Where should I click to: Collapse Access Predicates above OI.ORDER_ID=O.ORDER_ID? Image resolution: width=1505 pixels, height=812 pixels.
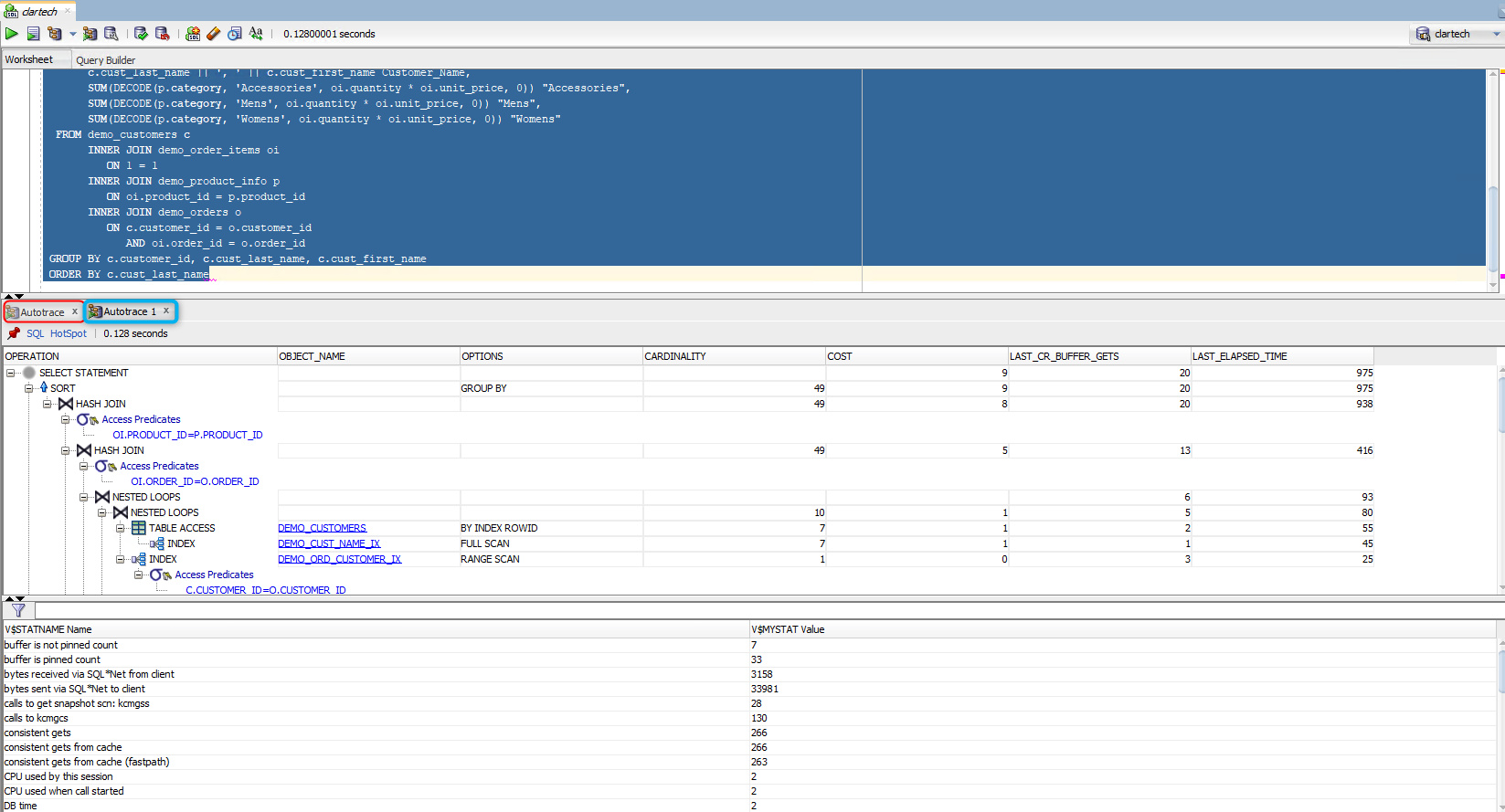pyautogui.click(x=83, y=466)
